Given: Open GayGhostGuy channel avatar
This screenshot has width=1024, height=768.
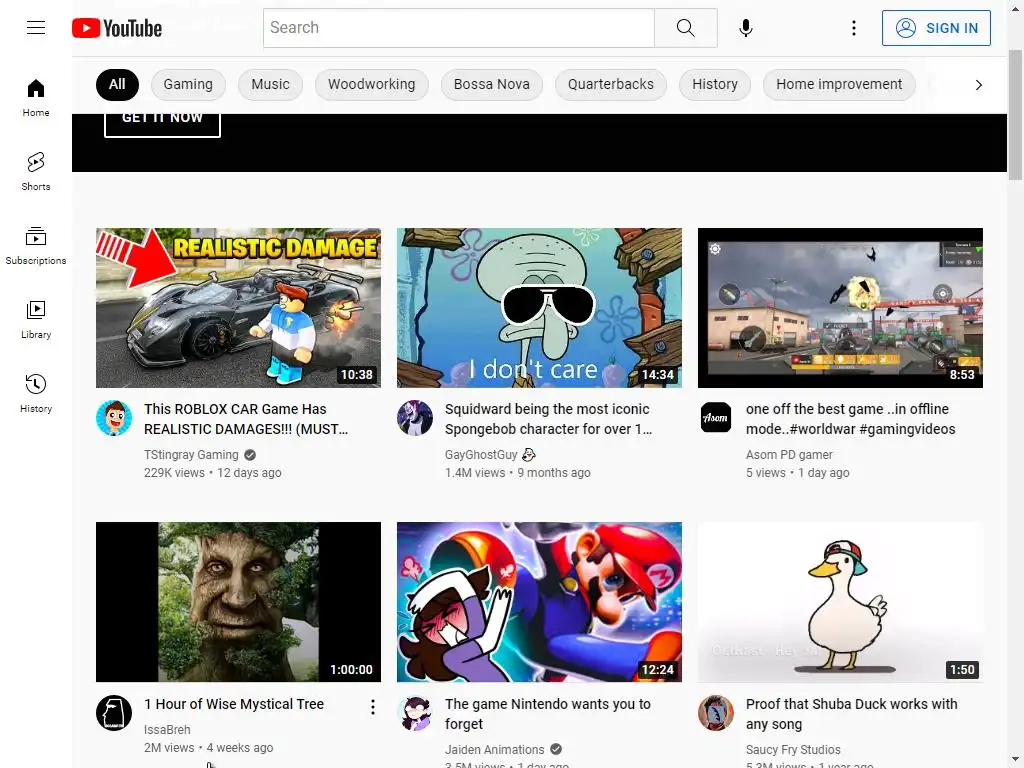Looking at the screenshot, I should pos(415,418).
